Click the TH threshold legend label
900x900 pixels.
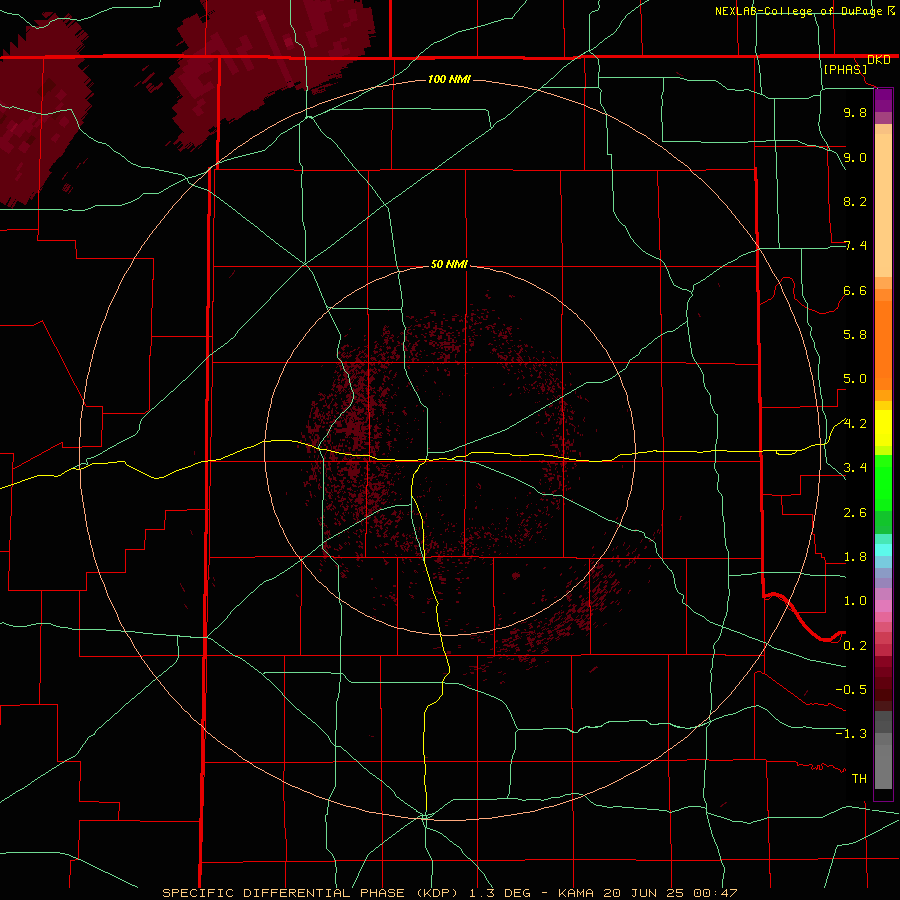[859, 779]
